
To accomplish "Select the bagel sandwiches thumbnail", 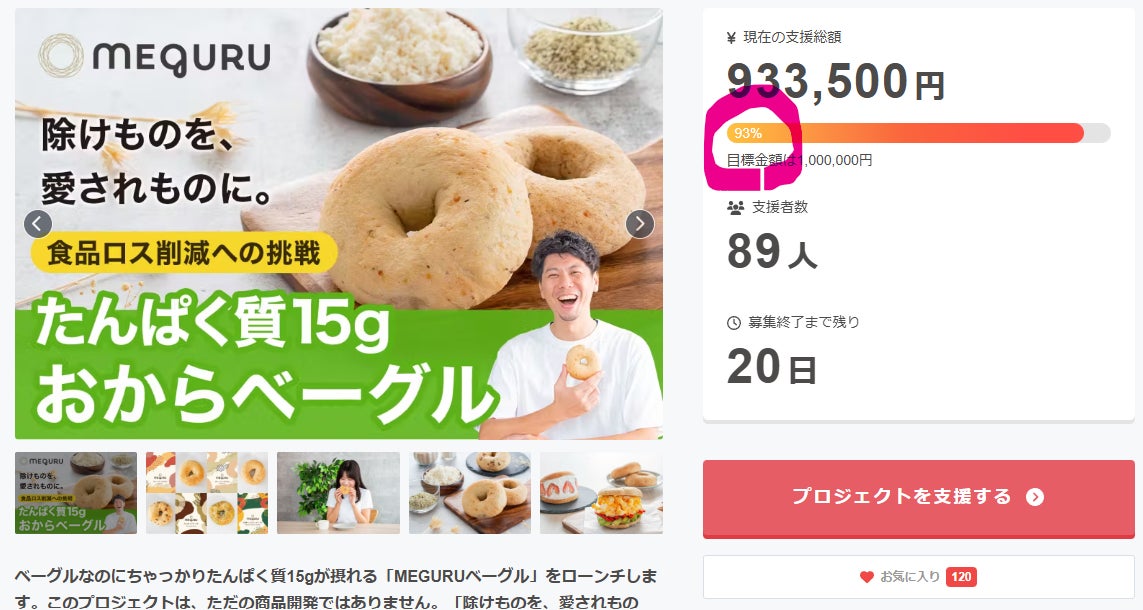I will (601, 493).
